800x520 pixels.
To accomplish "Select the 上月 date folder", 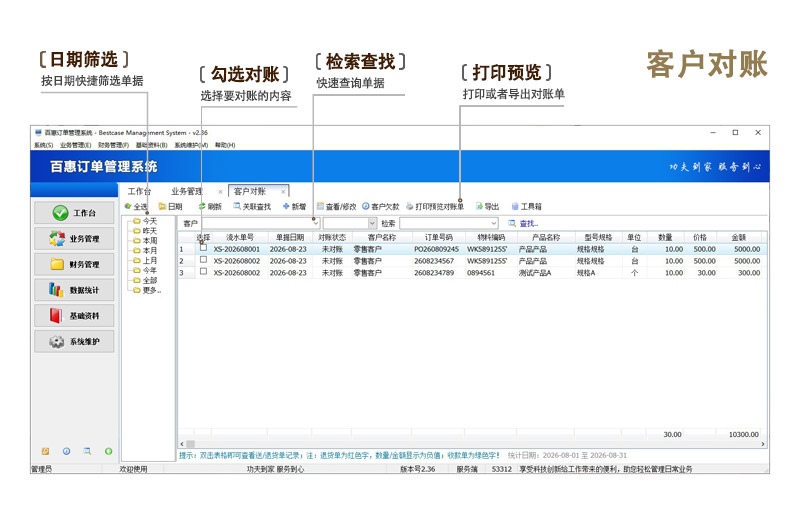I will pos(145,260).
